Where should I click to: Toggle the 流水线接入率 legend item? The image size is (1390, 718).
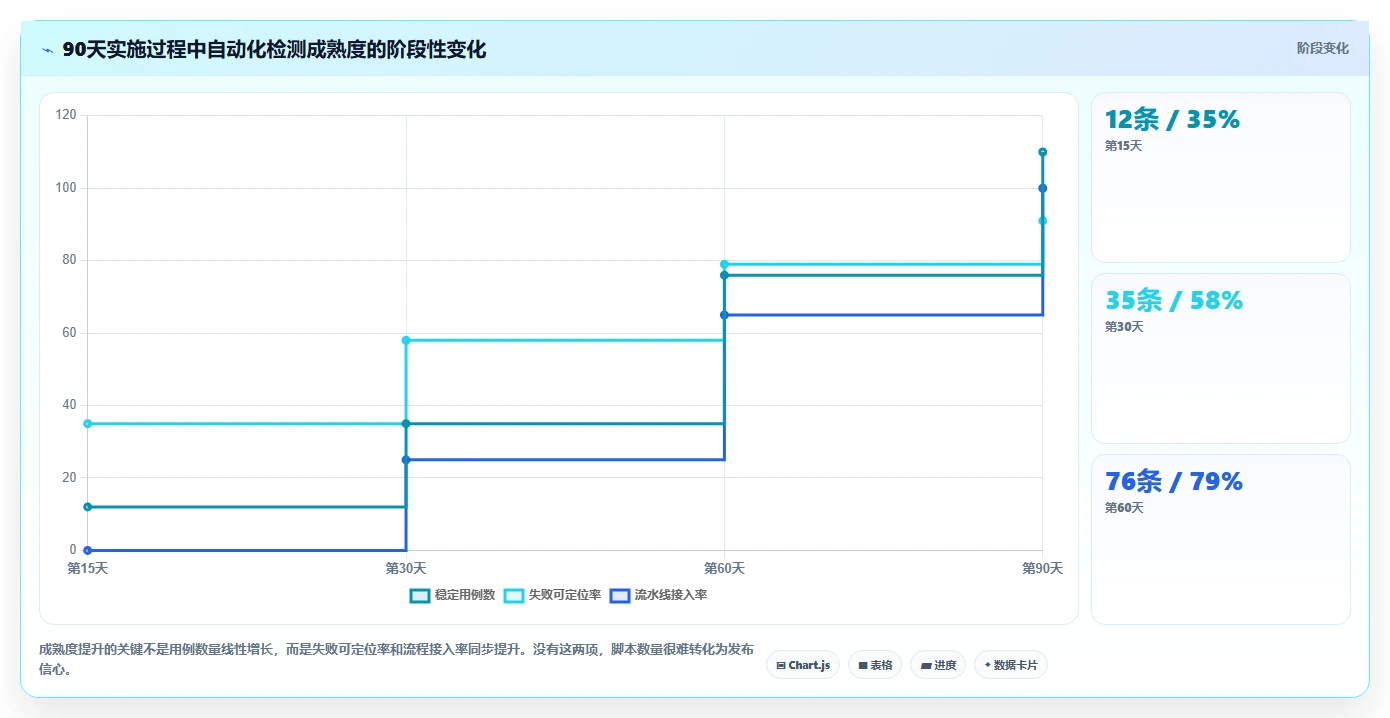tap(658, 595)
